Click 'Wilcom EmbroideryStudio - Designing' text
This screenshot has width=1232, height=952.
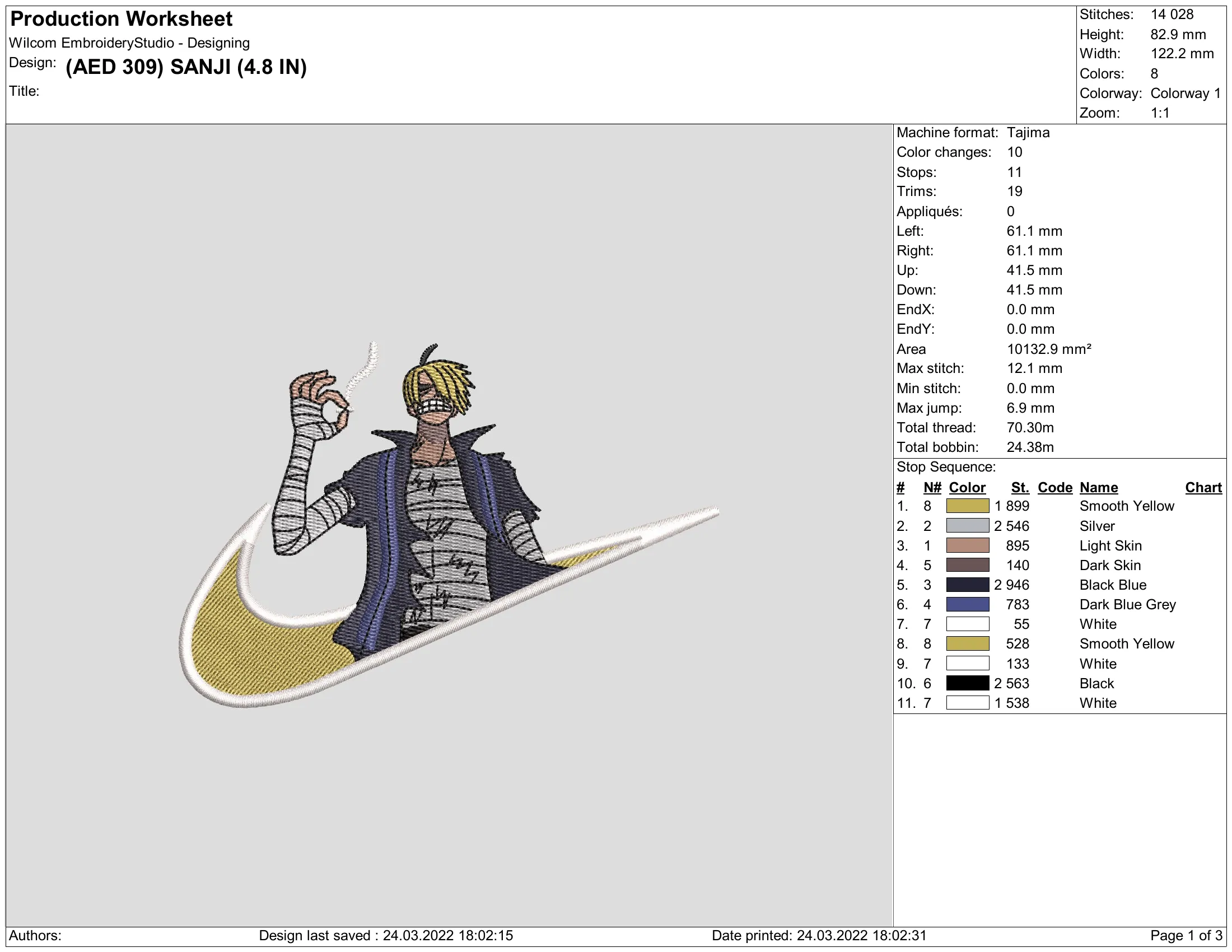tap(129, 44)
